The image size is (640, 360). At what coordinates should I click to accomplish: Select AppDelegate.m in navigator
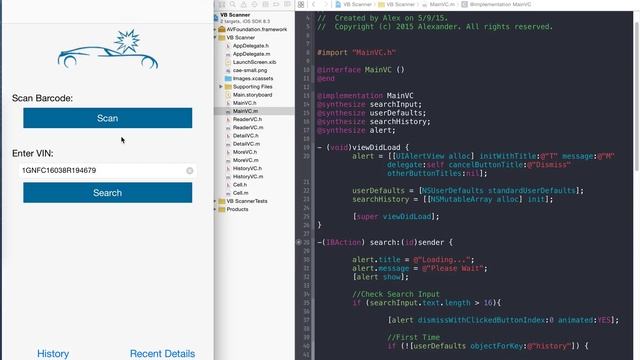251,54
